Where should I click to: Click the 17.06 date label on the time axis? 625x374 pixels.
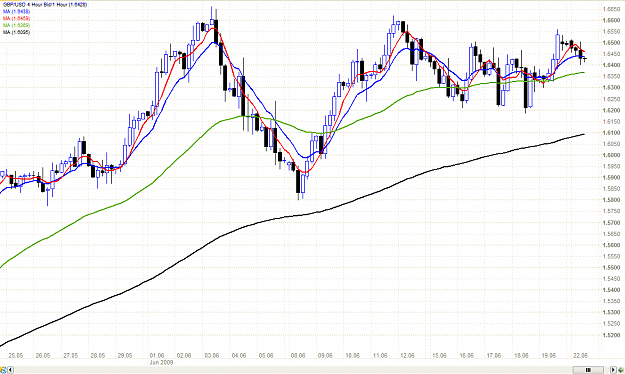(493, 355)
